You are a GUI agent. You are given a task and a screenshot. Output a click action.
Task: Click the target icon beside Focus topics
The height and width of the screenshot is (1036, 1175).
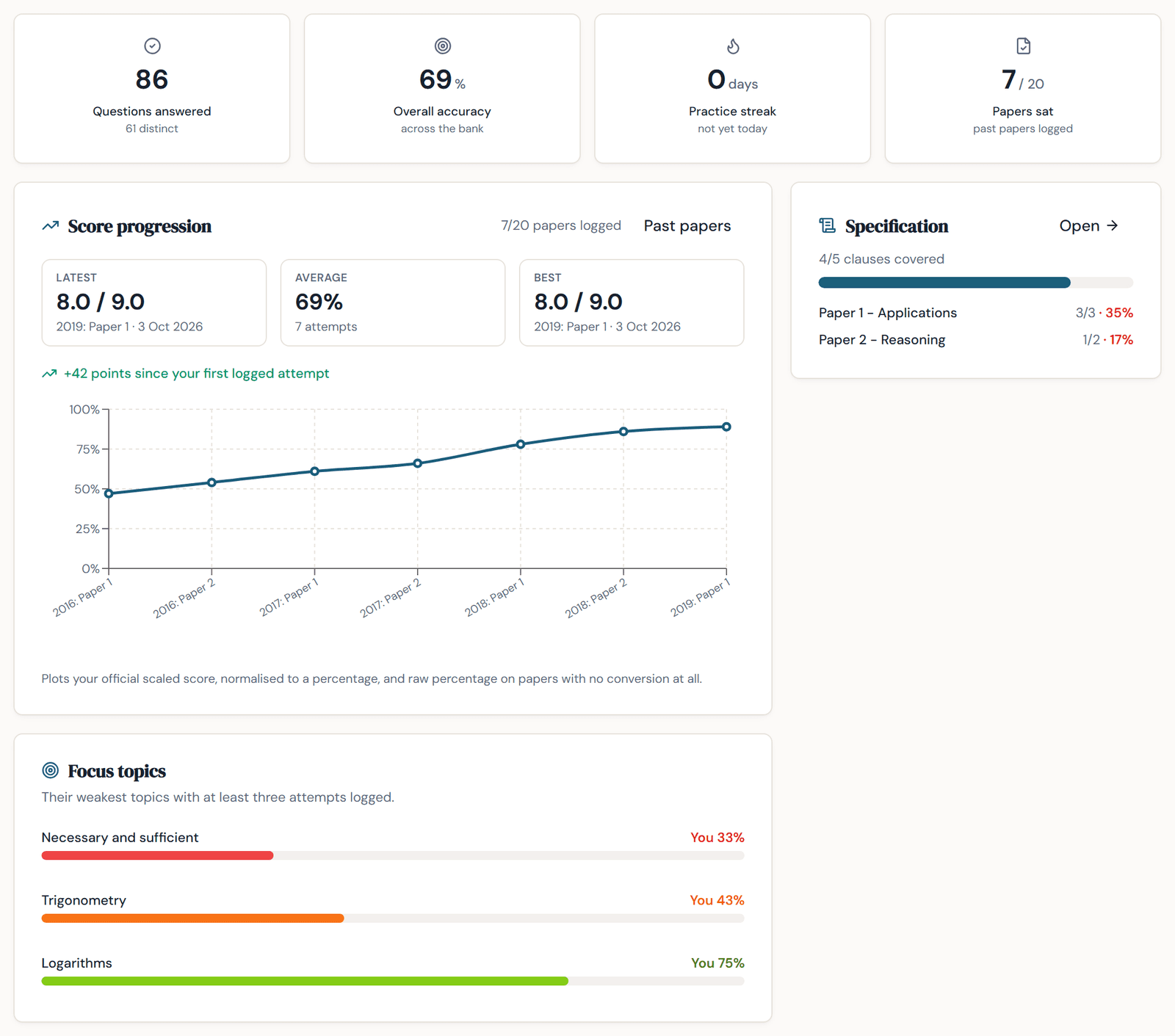click(51, 770)
